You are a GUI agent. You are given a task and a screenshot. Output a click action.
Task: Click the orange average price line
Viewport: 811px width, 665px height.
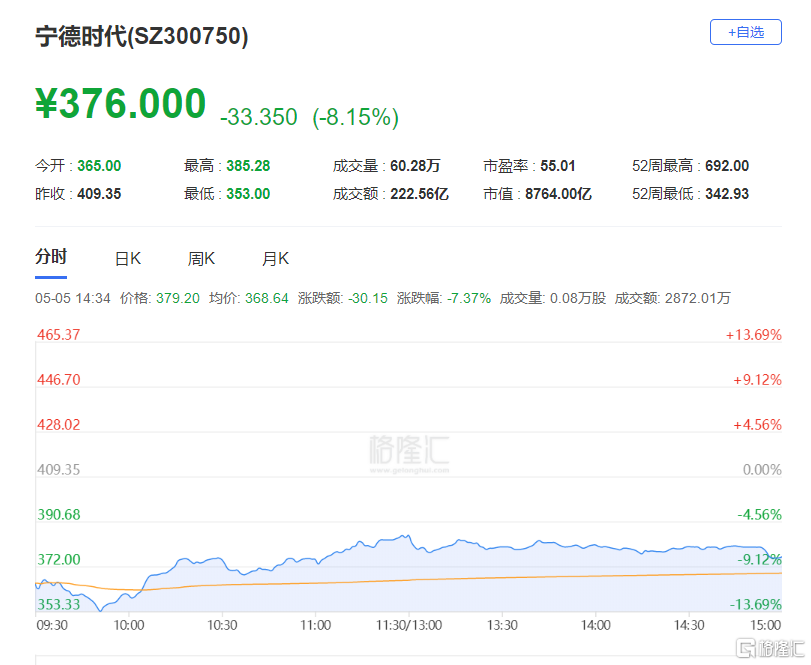[409, 580]
